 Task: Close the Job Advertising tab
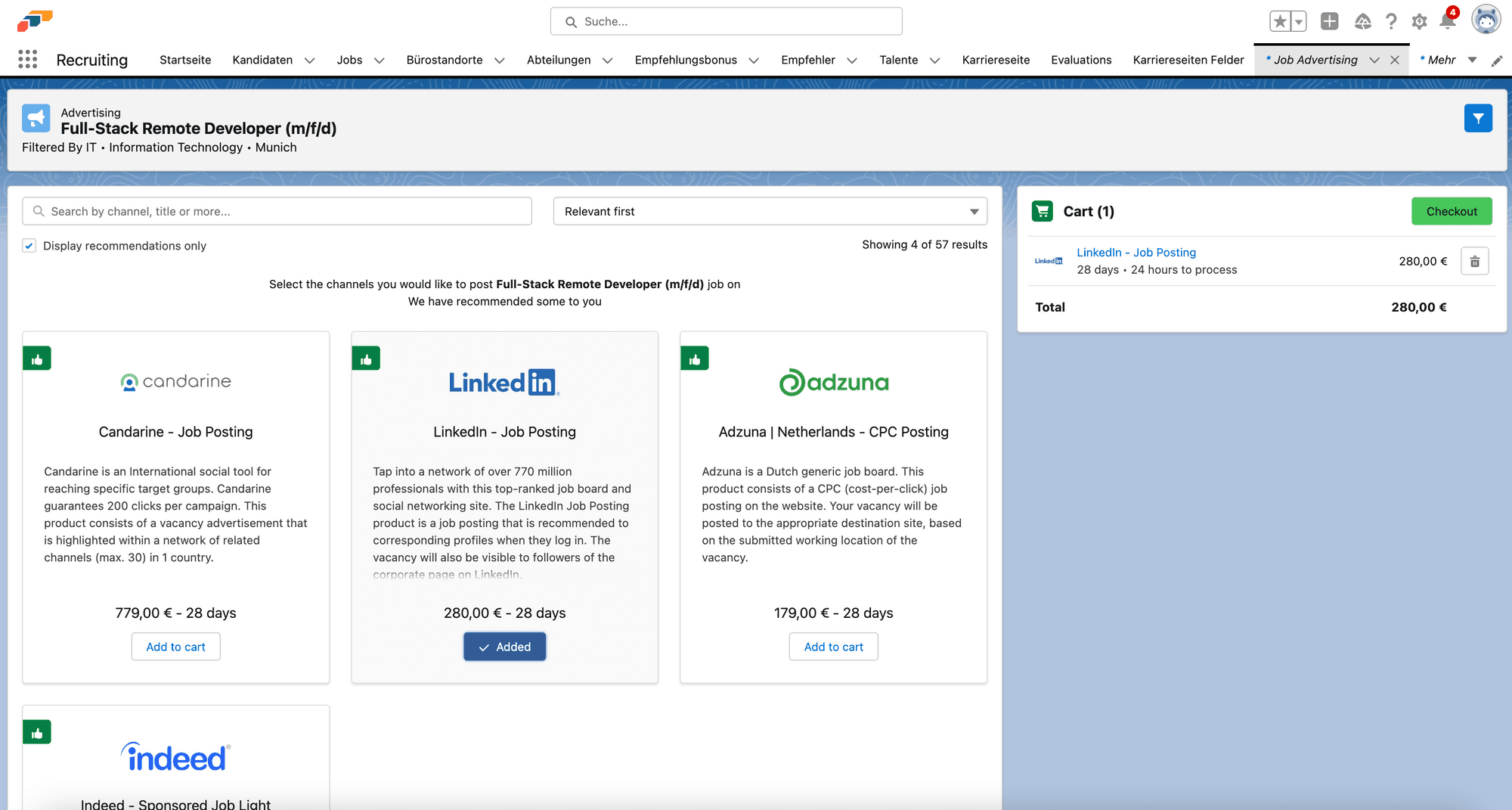pyautogui.click(x=1395, y=61)
